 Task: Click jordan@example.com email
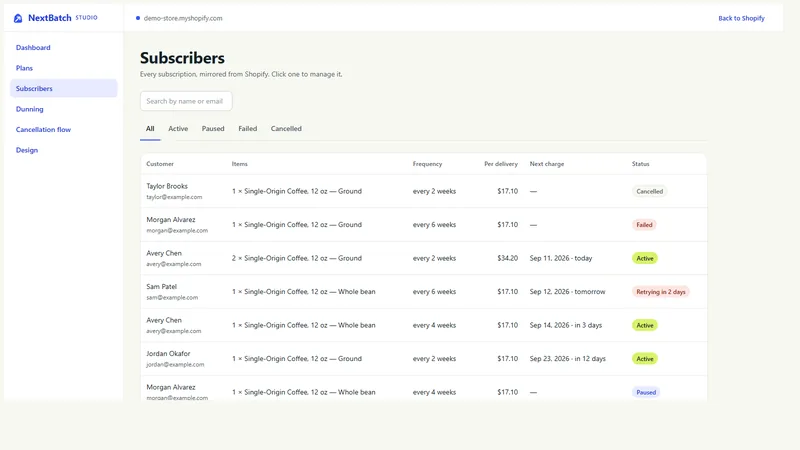[175, 364]
